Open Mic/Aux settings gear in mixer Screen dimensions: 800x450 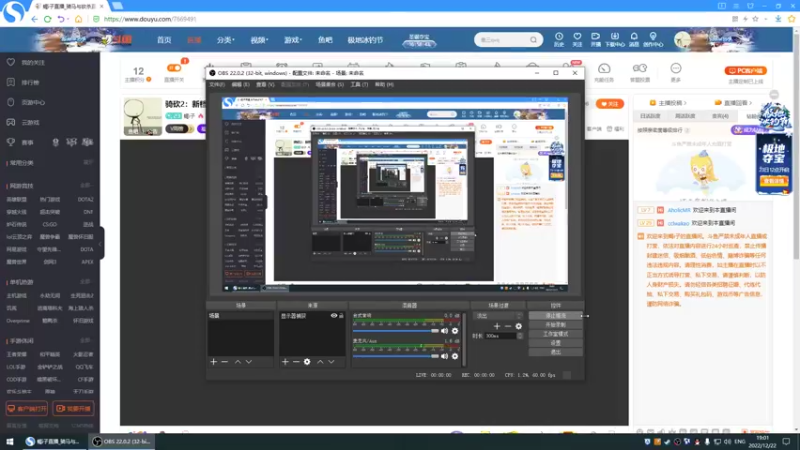455,356
